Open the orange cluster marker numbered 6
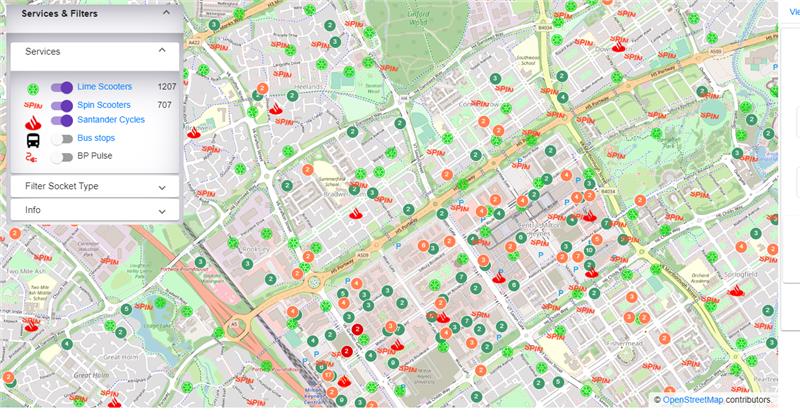The image size is (800, 419). point(423,245)
